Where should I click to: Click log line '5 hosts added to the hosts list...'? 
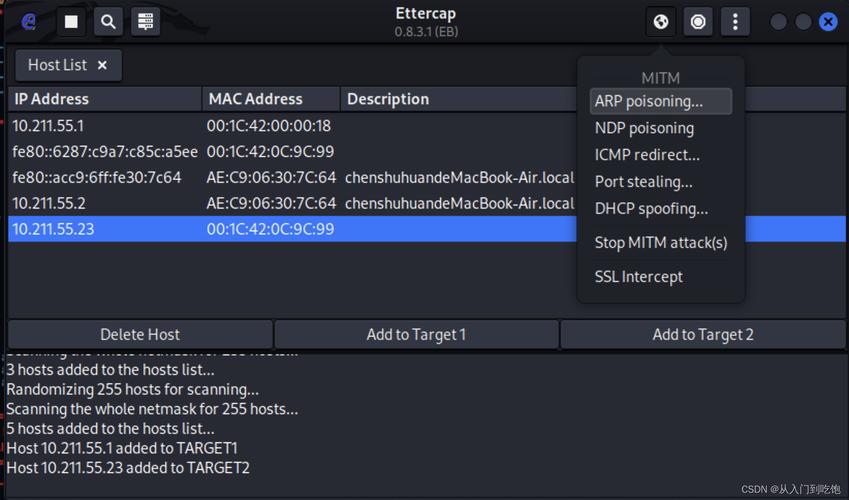click(110, 429)
